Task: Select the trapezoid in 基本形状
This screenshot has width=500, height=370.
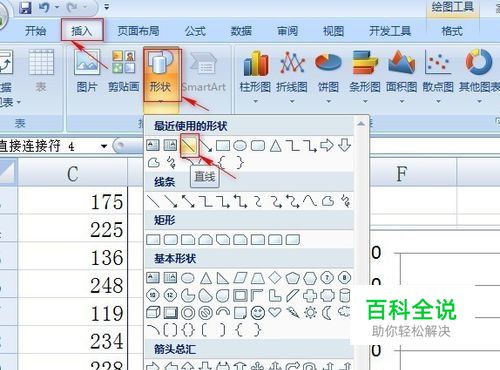Action: [x=258, y=278]
